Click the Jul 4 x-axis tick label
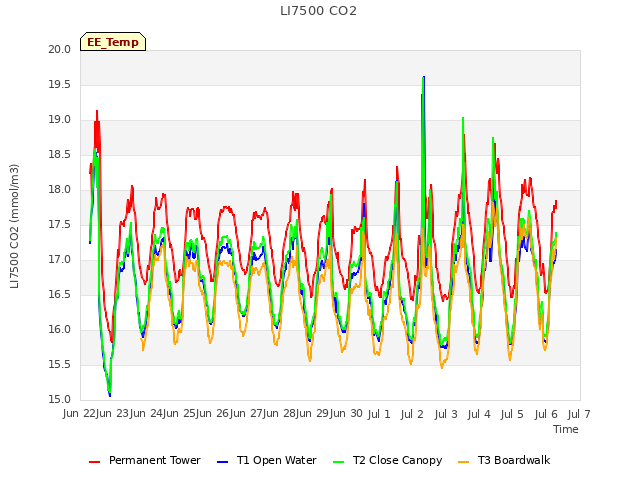 coord(479,415)
